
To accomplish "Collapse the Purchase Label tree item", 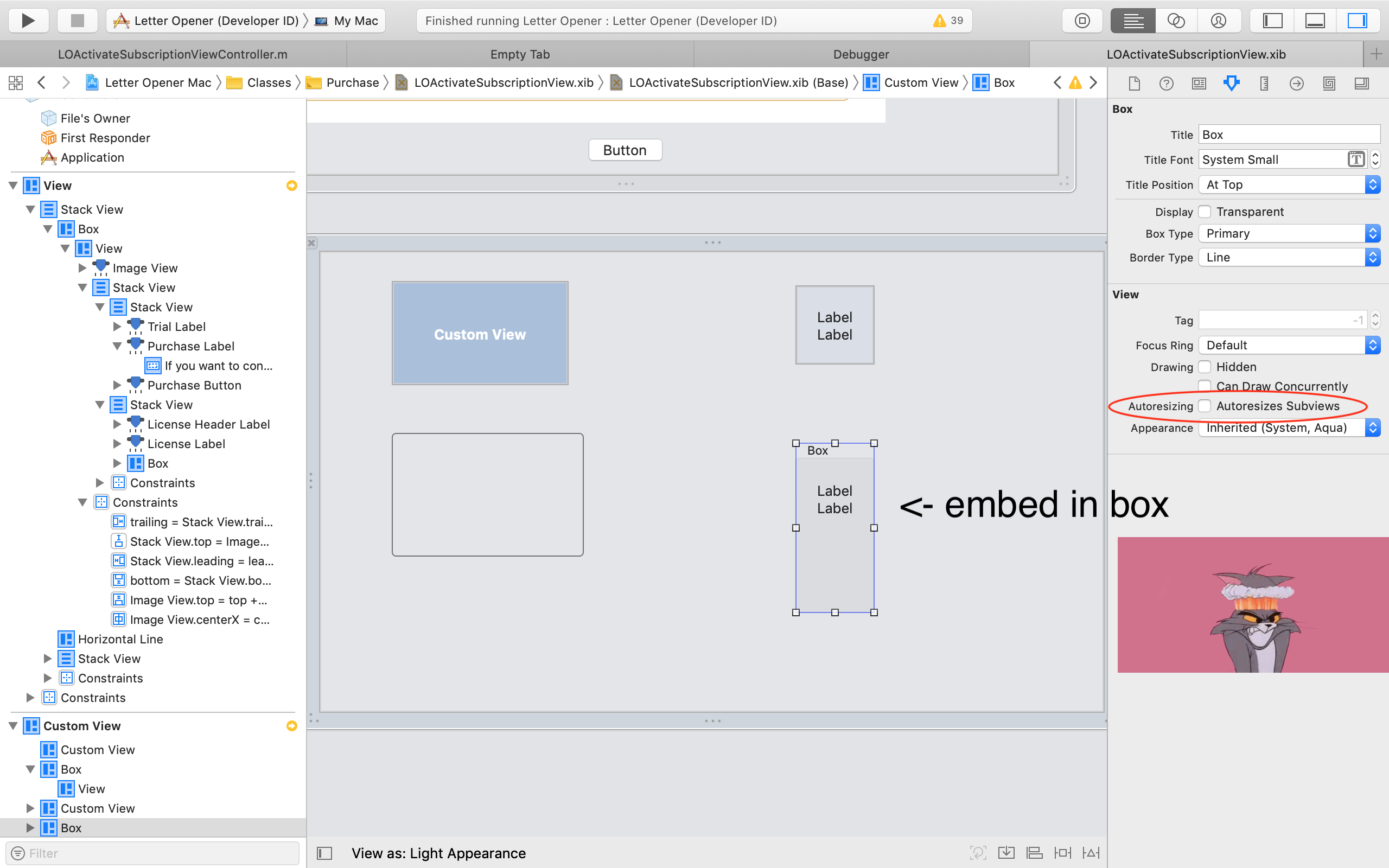I will click(117, 346).
